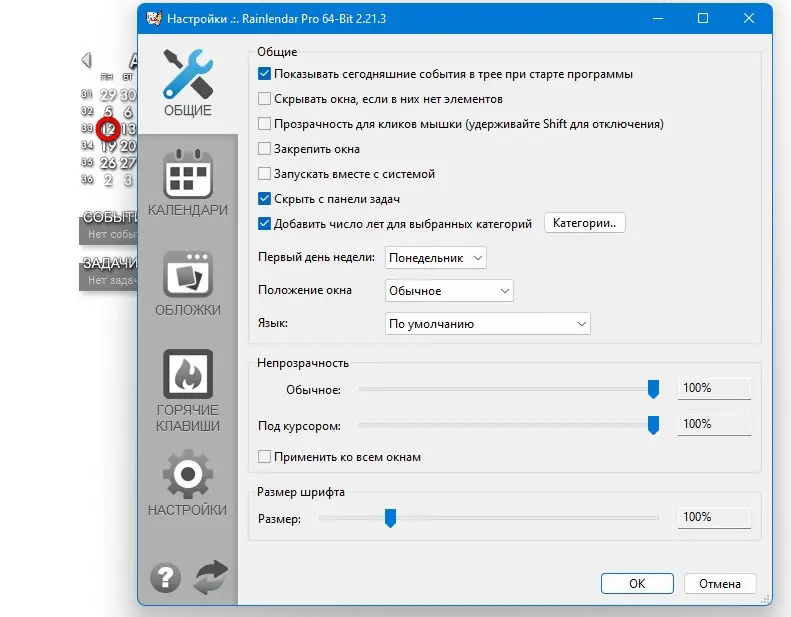Open the Hotkeys flame icon

tap(188, 374)
